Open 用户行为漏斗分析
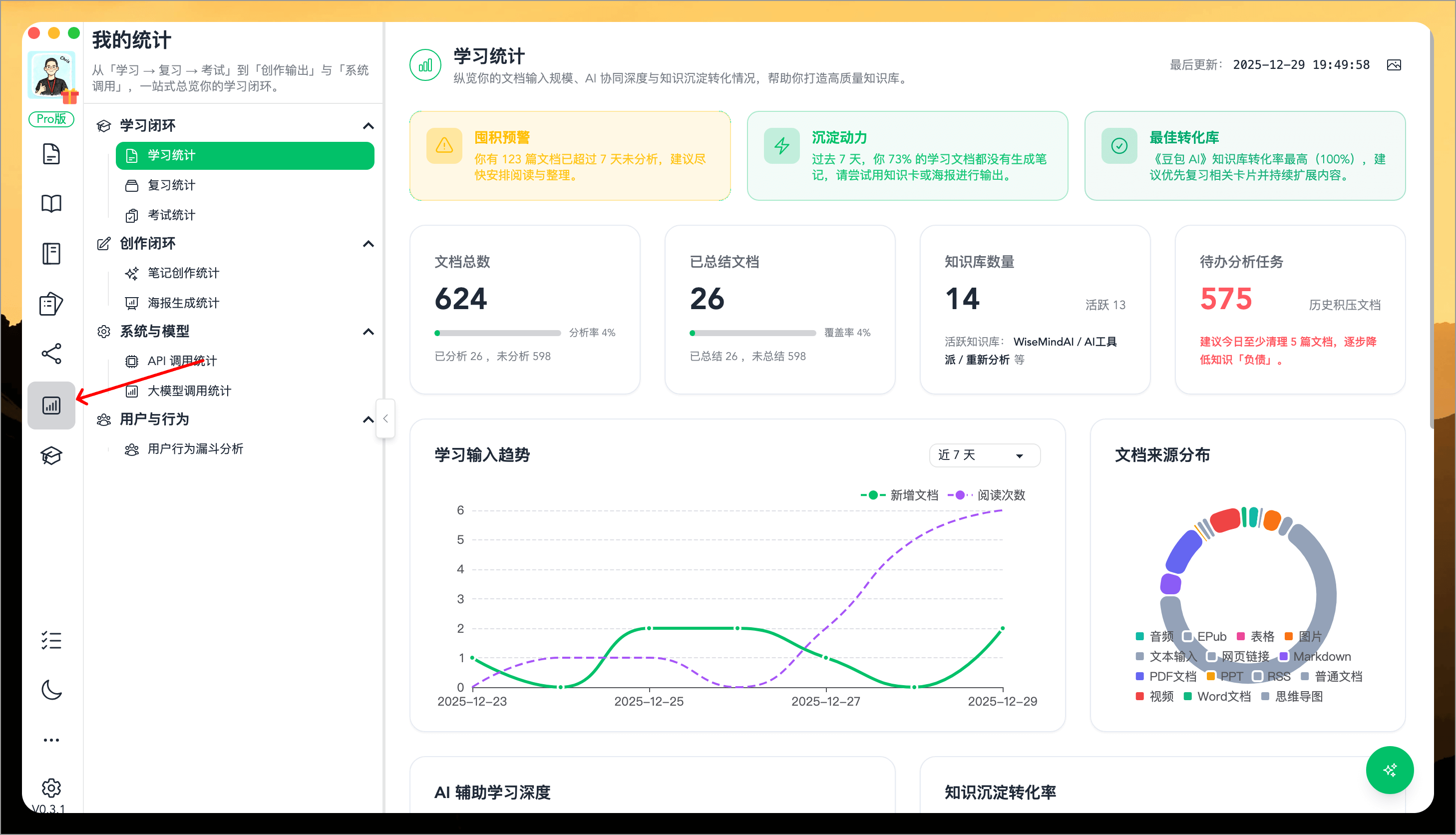The width and height of the screenshot is (1456, 835). (194, 448)
